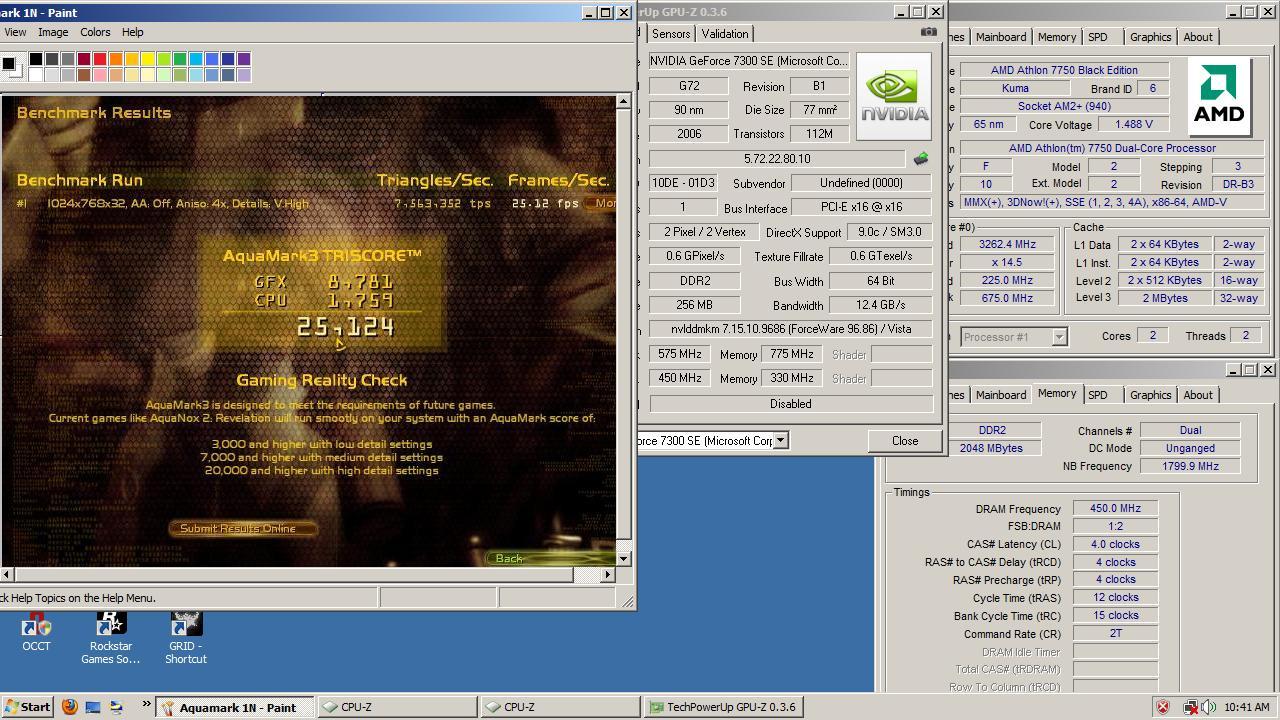Open the GRID desktop shortcut
The height and width of the screenshot is (720, 1280).
click(x=186, y=638)
